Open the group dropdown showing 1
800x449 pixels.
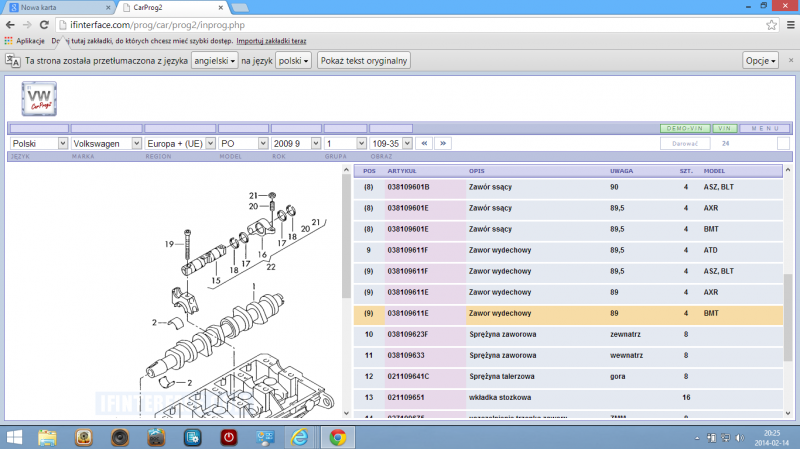[x=345, y=143]
